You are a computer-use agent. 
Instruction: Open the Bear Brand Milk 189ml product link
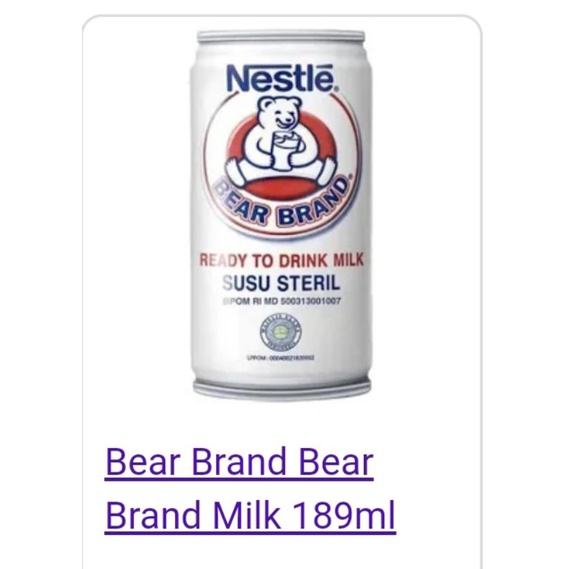tap(250, 488)
